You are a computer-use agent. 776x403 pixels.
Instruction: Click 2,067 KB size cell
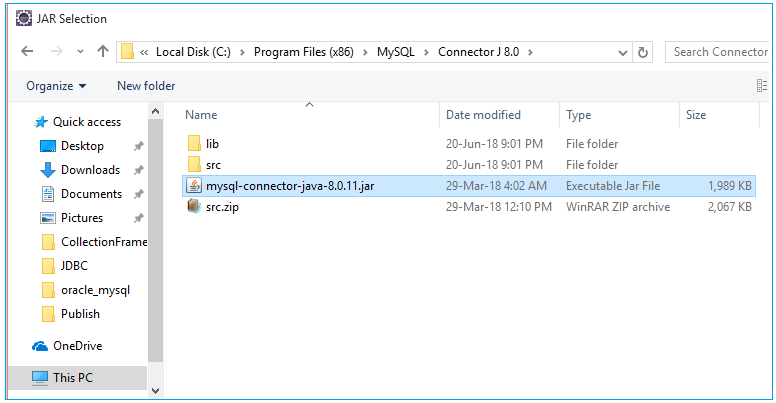pyautogui.click(x=729, y=207)
